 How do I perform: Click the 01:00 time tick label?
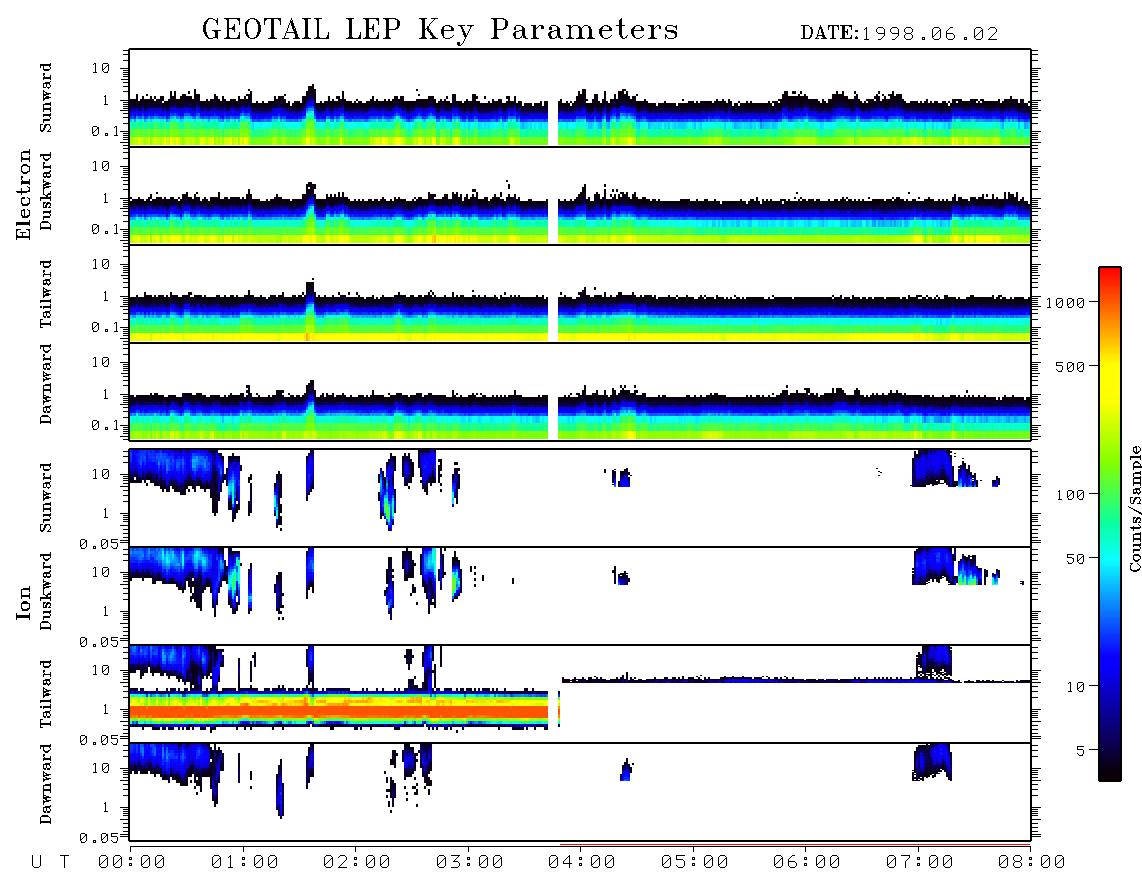[245, 862]
